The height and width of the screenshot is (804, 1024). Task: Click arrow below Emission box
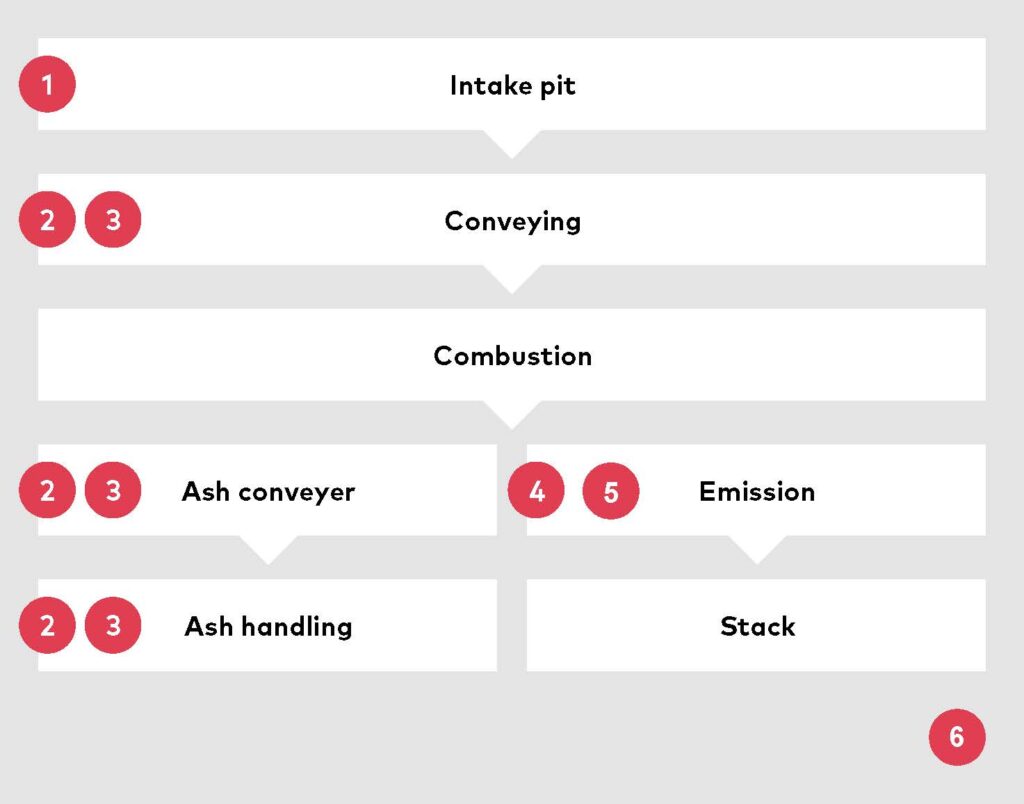758,550
